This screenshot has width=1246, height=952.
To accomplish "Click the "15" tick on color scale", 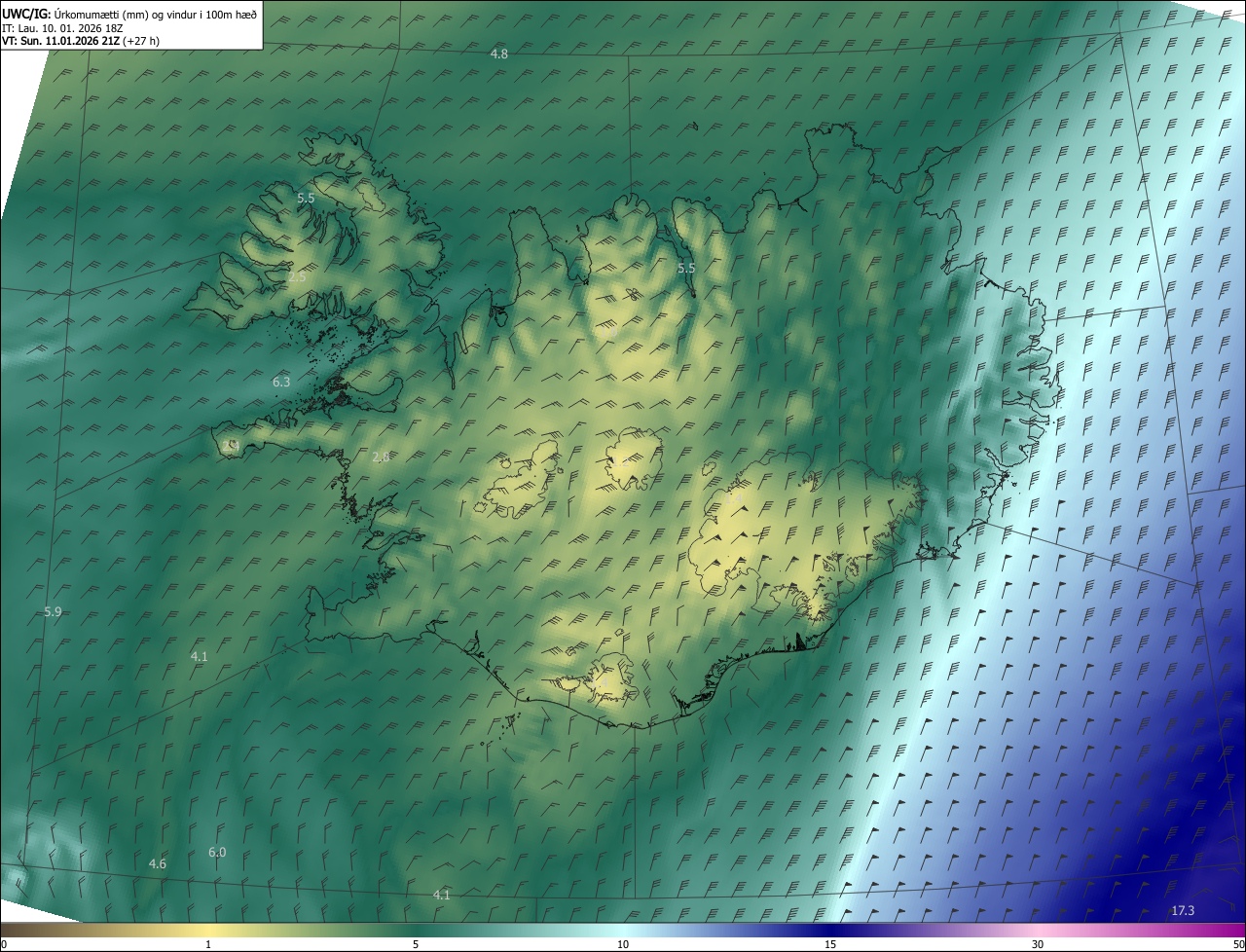I will pos(830,944).
